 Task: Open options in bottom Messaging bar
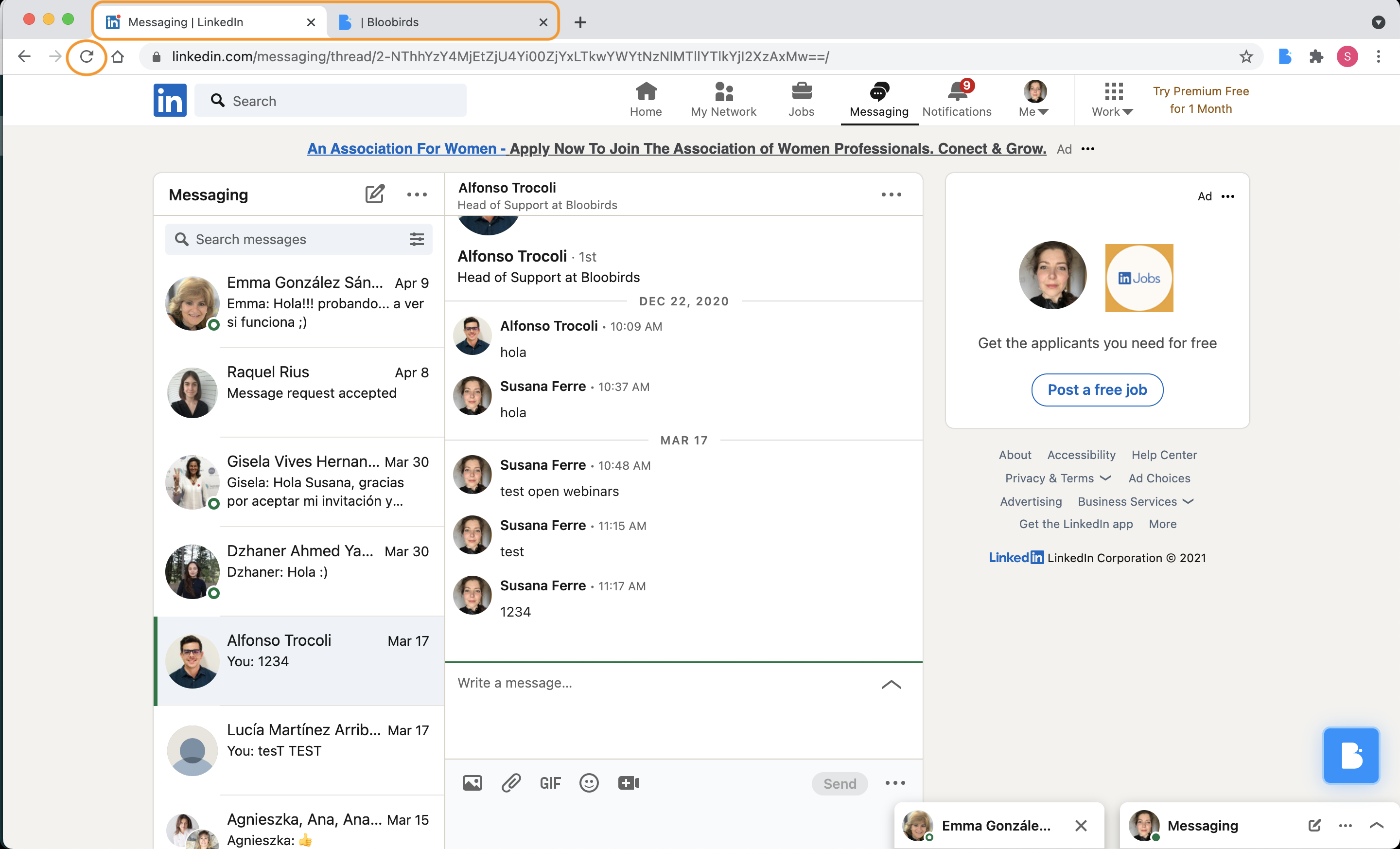1345,825
